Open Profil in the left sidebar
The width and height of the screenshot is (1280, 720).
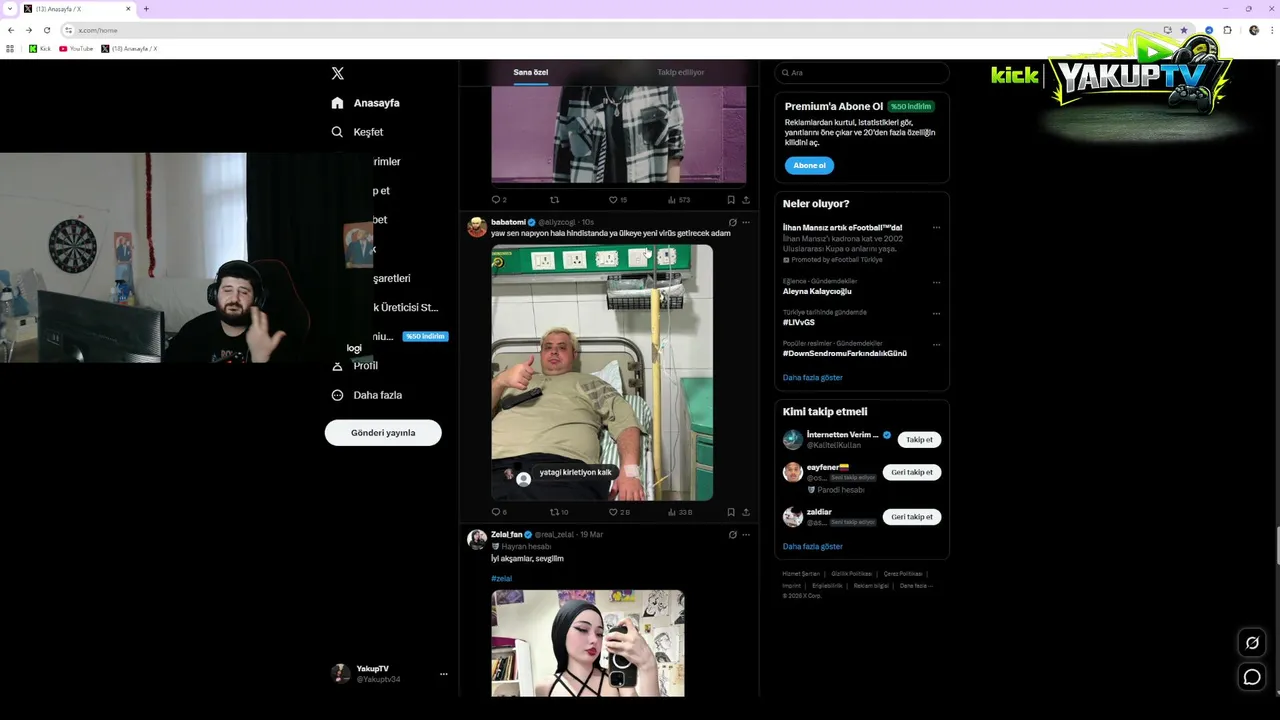pyautogui.click(x=354, y=366)
